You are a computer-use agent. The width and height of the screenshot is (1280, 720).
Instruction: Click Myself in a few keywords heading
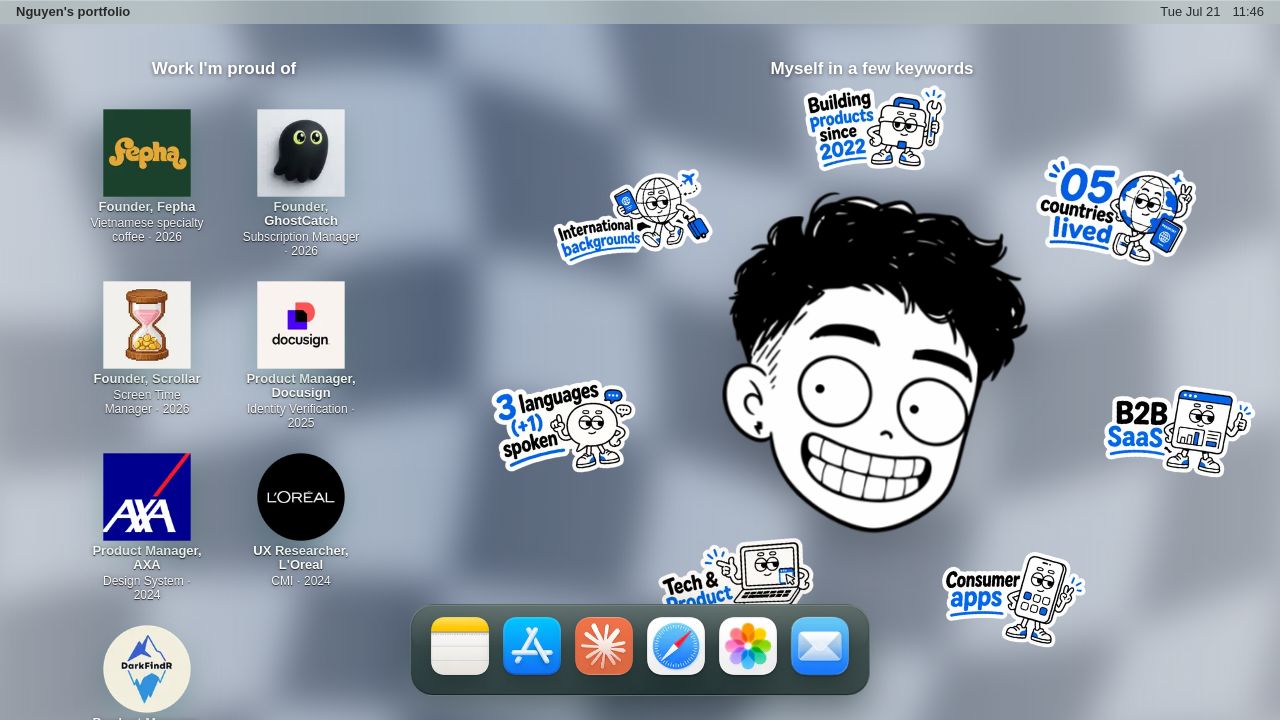click(872, 68)
